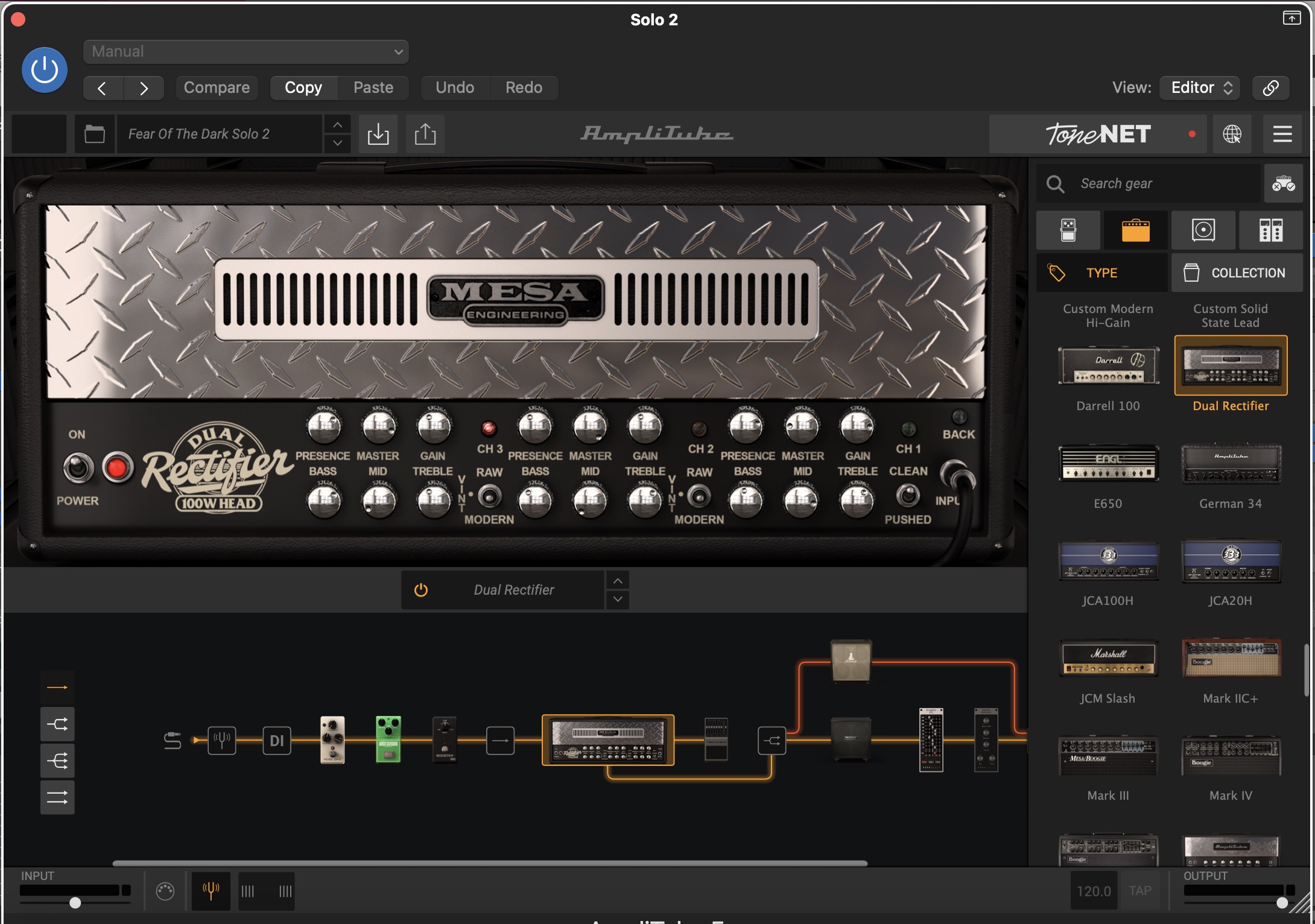
Task: Click the gear filter icon beside search
Action: click(1283, 183)
